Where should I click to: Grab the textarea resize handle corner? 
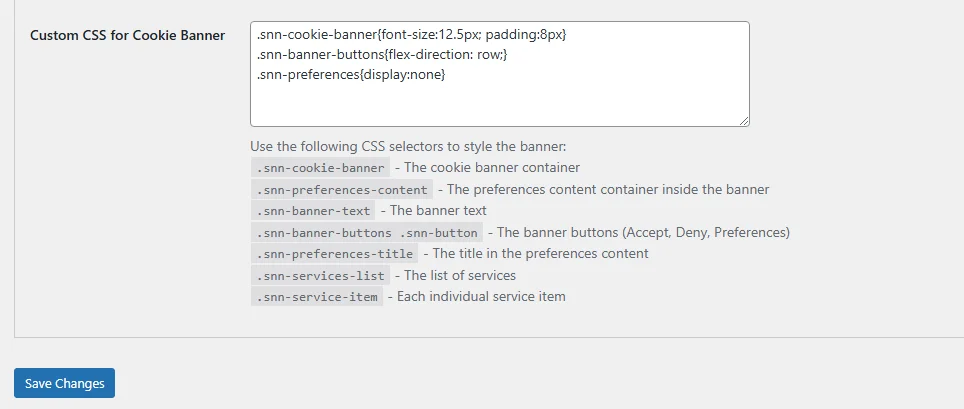point(744,121)
